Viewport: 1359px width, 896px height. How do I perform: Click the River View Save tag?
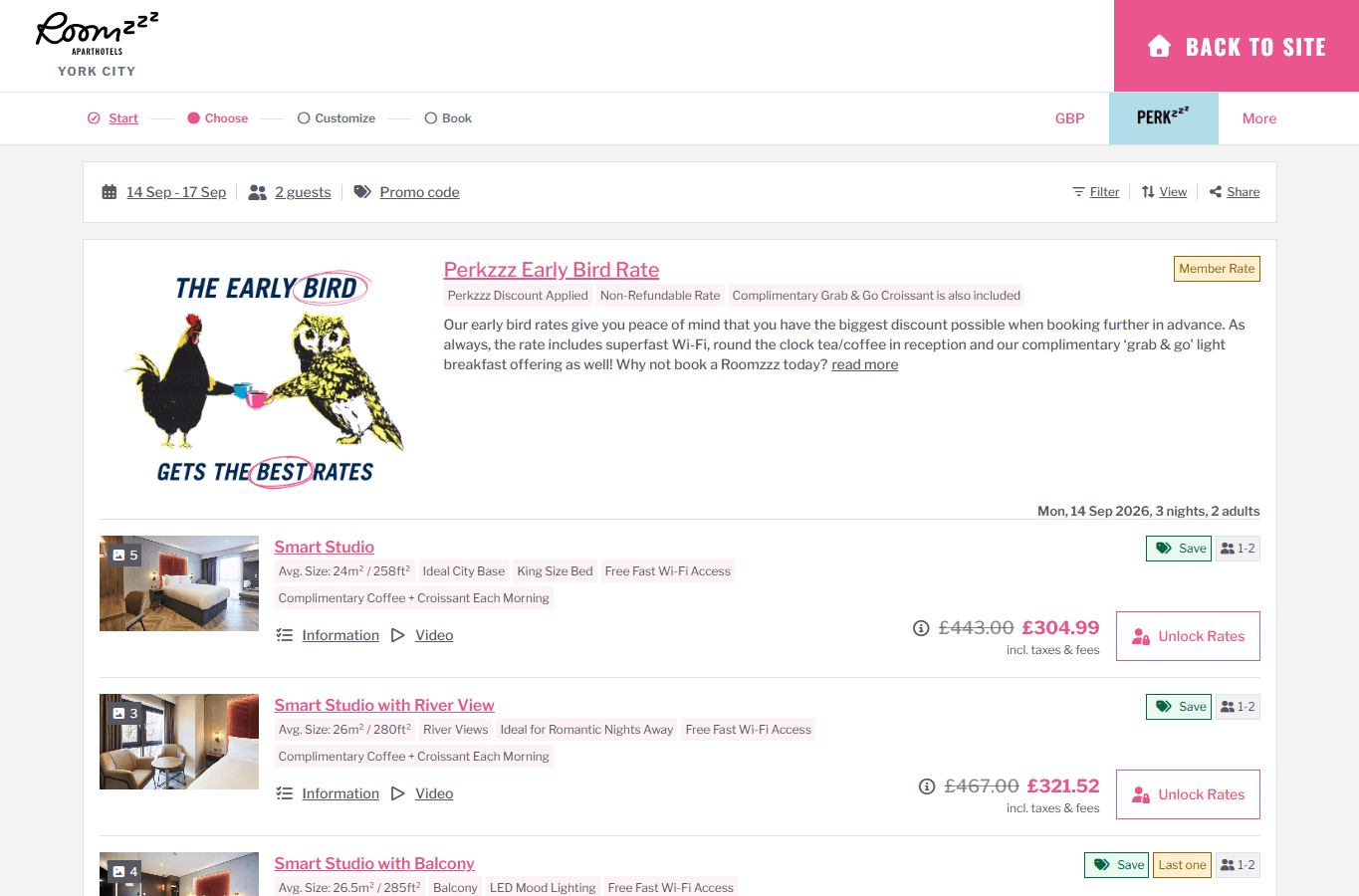(x=1179, y=707)
